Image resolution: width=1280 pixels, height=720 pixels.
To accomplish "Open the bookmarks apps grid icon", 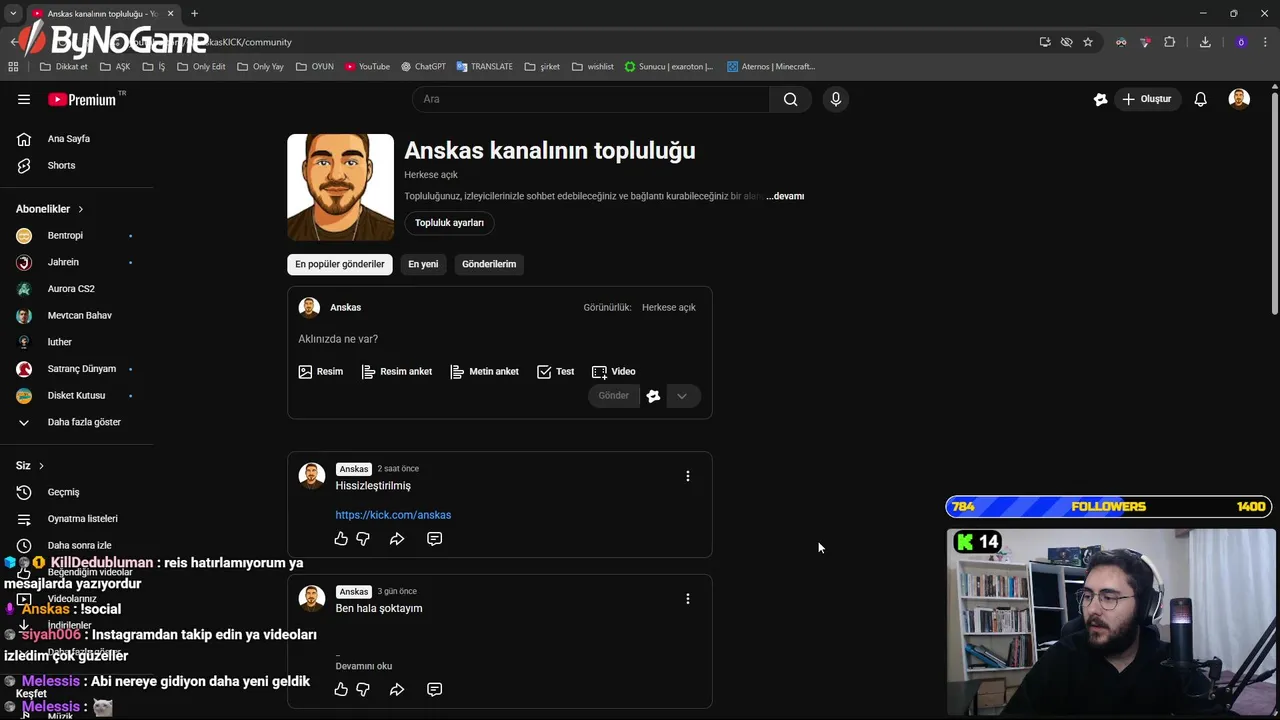I will [x=13, y=67].
